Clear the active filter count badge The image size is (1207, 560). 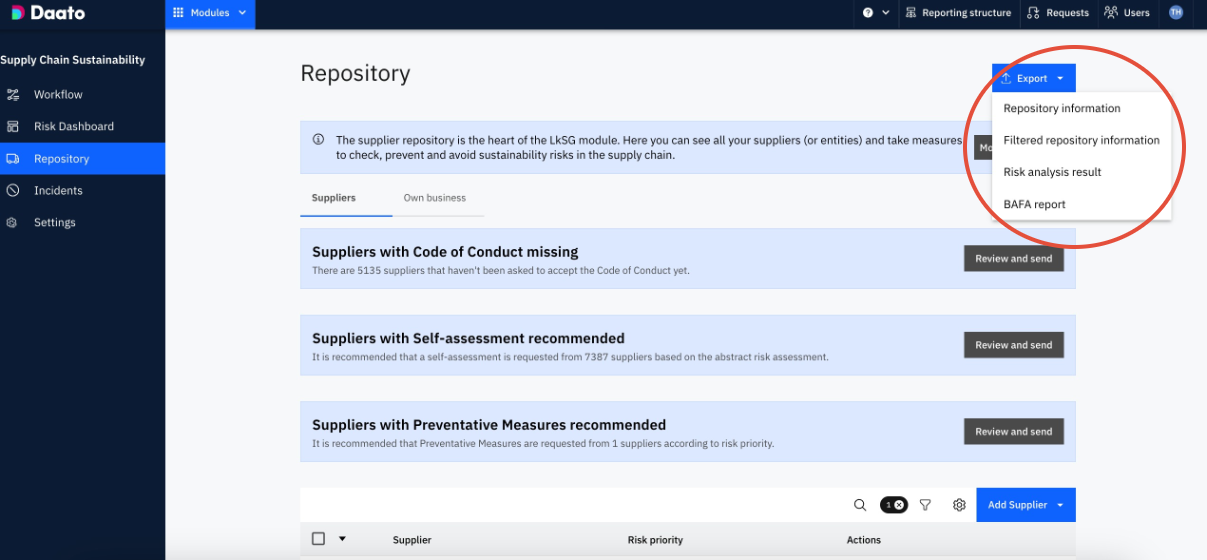pos(899,505)
